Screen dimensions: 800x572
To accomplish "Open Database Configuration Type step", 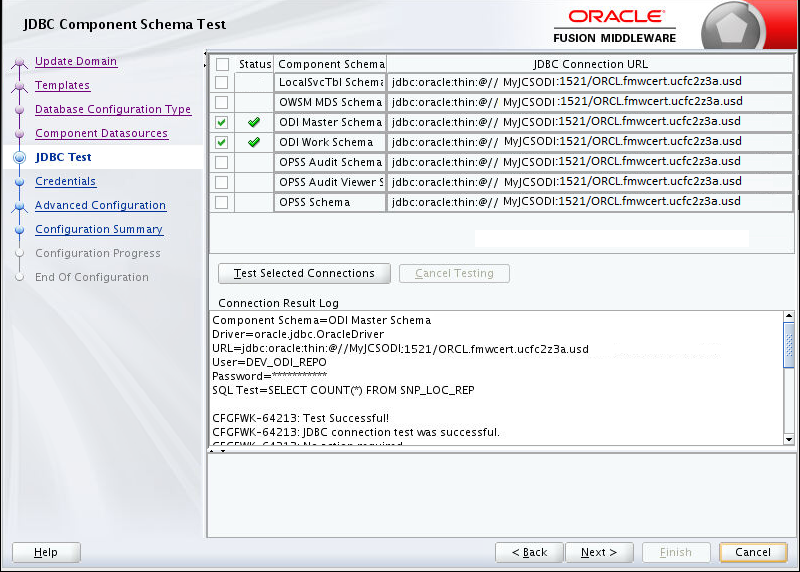I will pyautogui.click(x=113, y=109).
